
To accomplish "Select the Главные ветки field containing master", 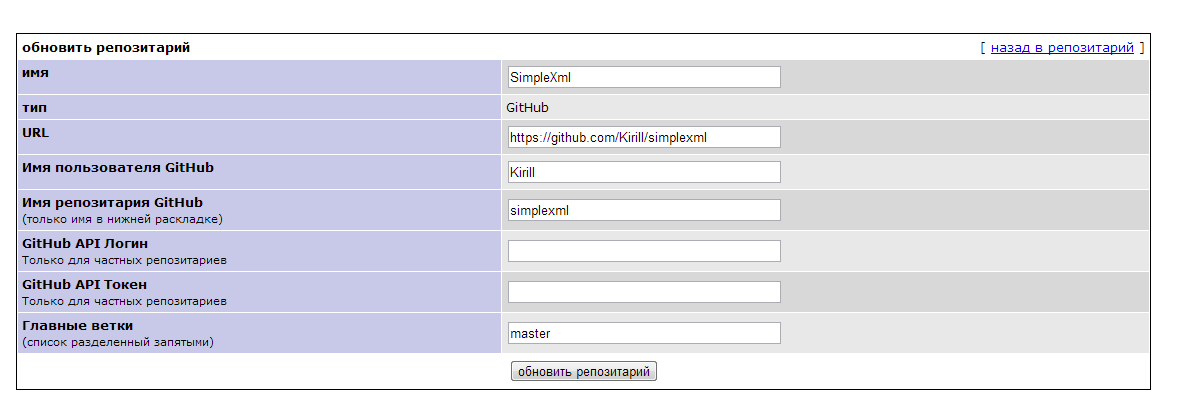I will [643, 333].
